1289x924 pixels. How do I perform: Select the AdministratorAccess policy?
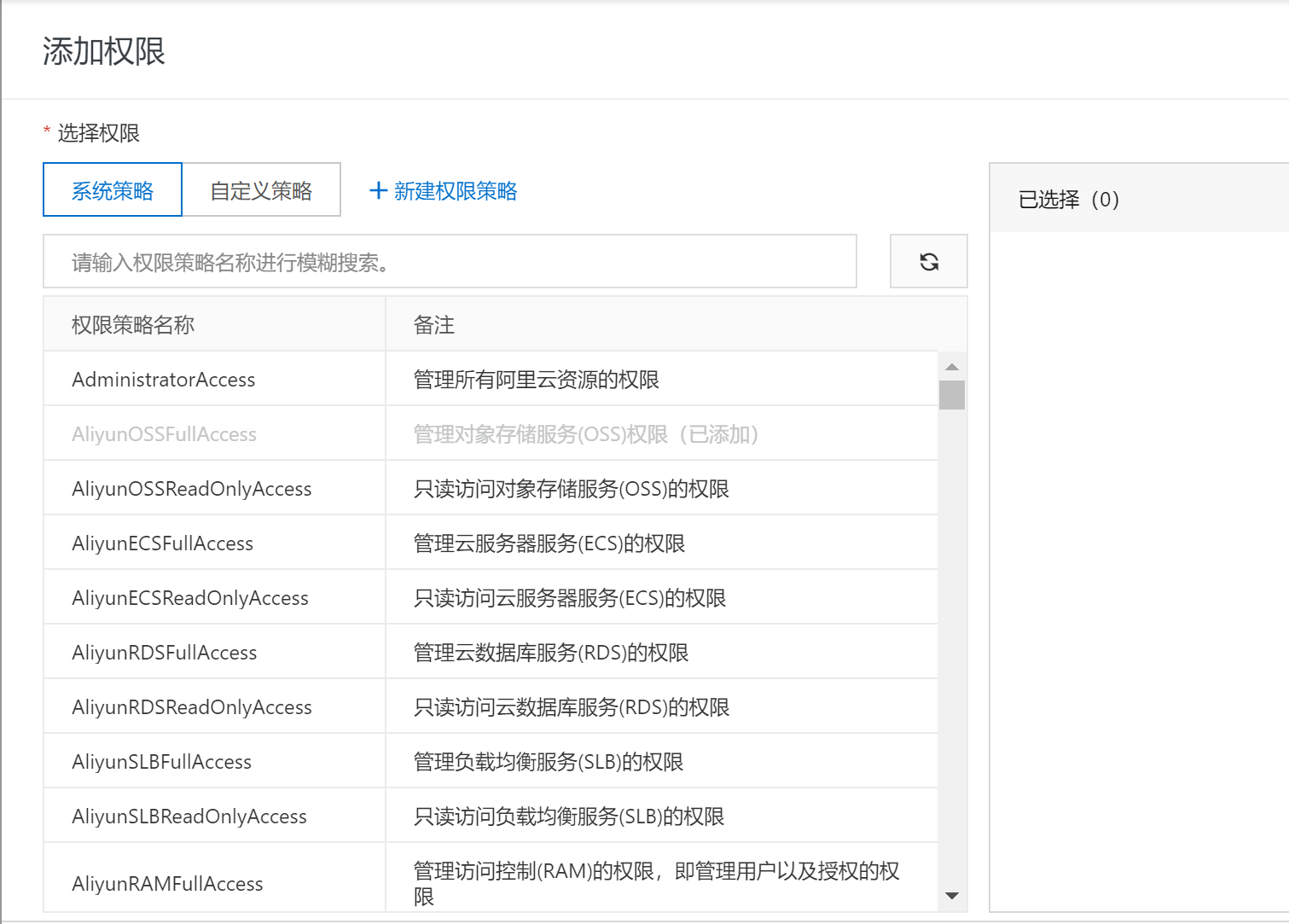click(x=164, y=380)
